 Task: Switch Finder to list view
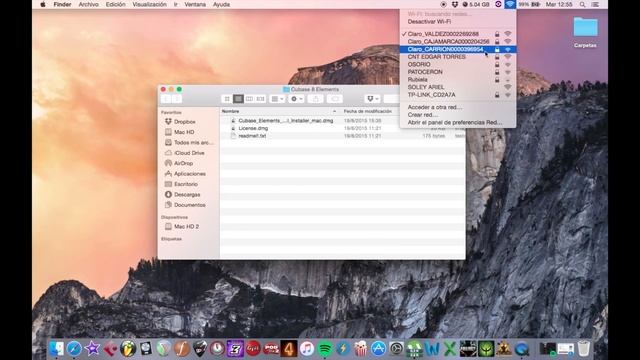[x=238, y=99]
